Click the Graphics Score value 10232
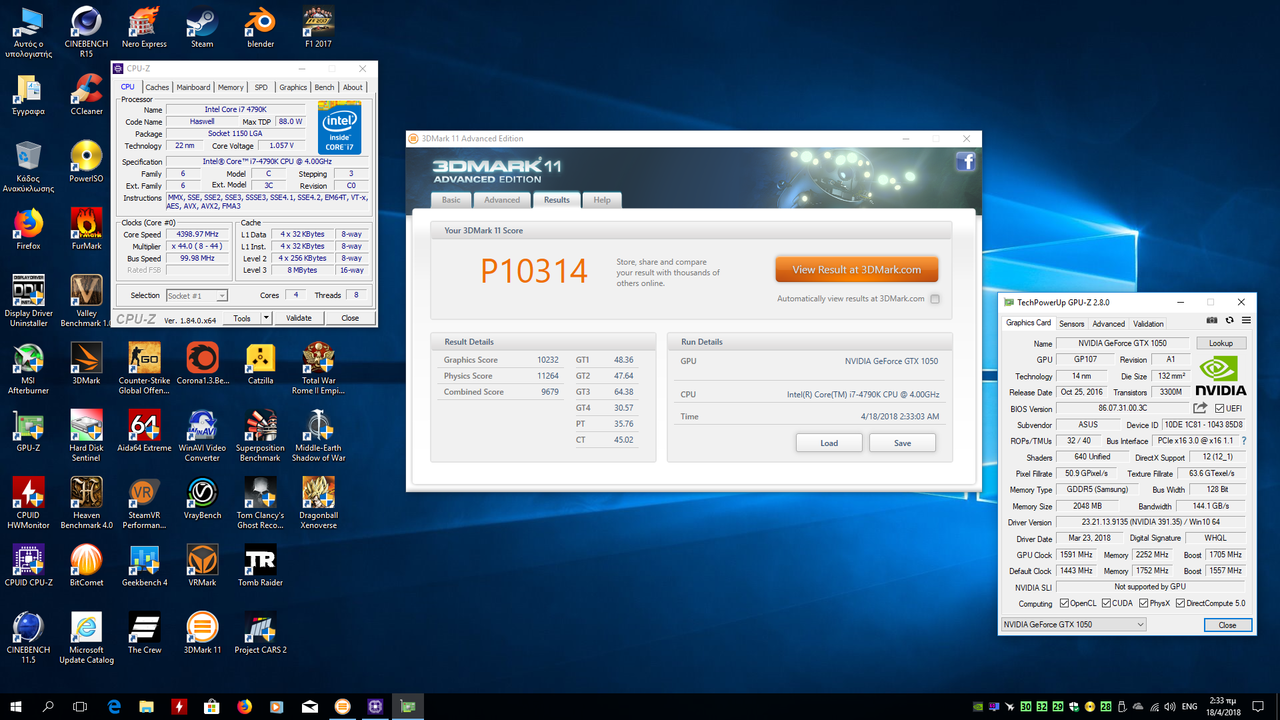 point(546,360)
